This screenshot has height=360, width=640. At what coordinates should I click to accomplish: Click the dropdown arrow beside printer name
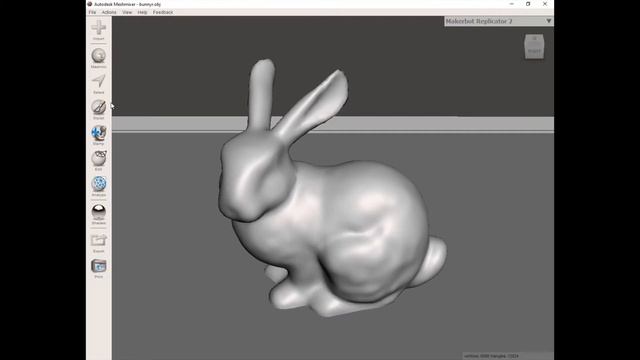[549, 21]
